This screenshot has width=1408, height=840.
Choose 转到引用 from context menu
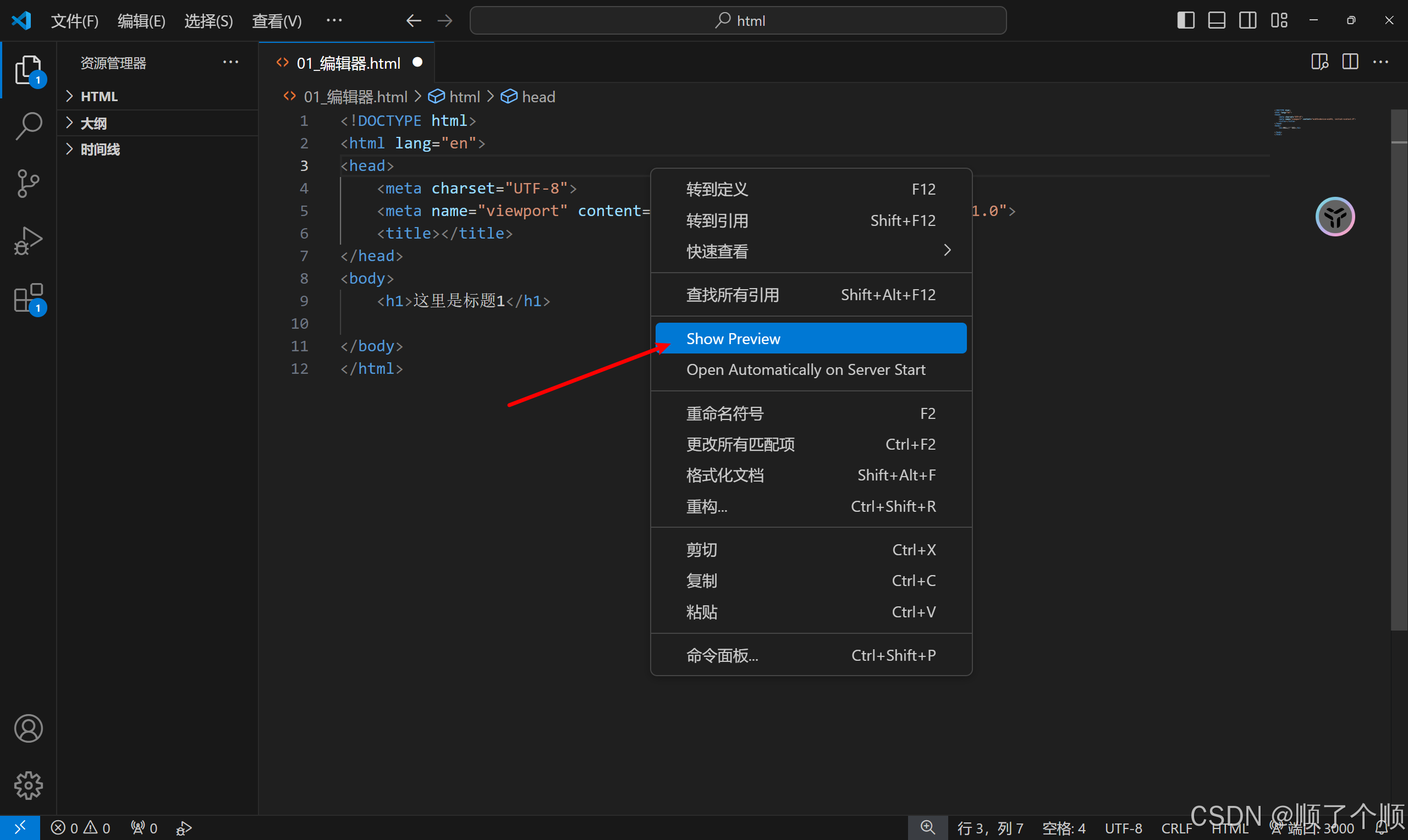[x=811, y=220]
